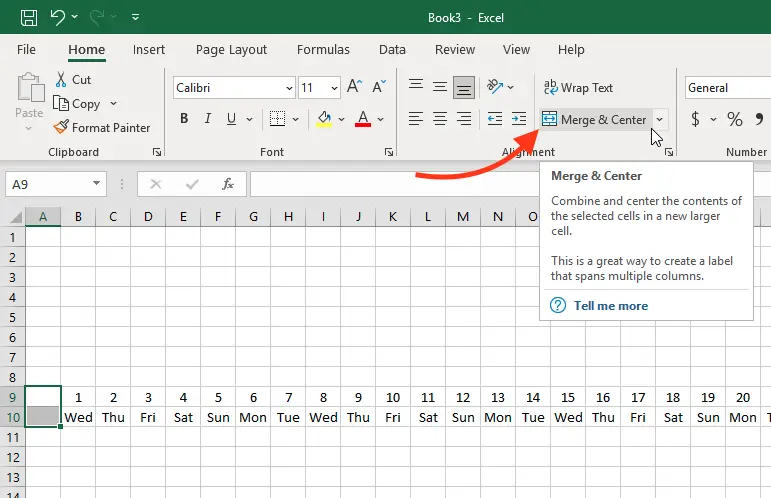Toggle Bold formatting
Viewport: 771px width, 498px height.
184,119
